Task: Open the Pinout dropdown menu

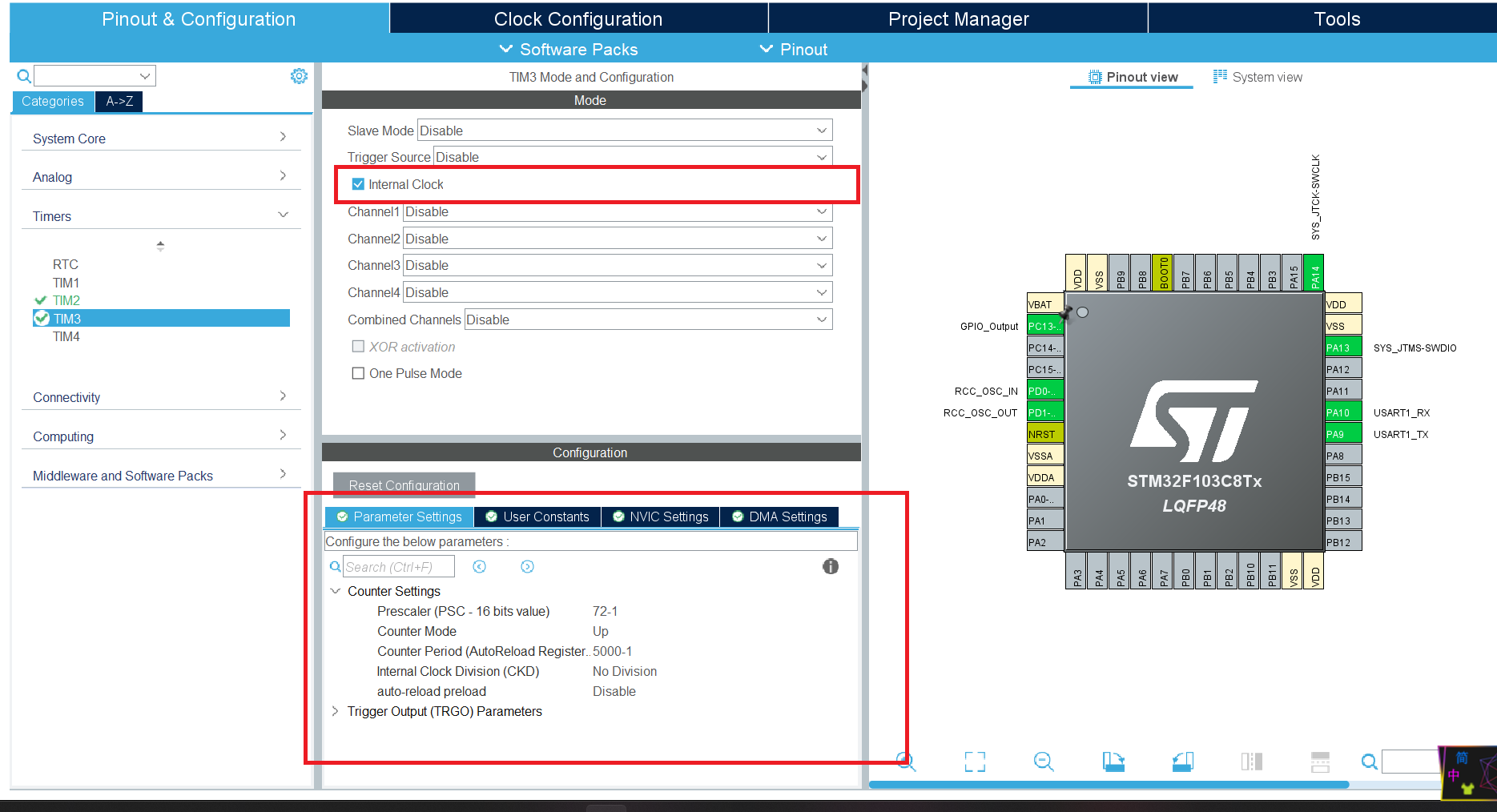Action: [794, 50]
